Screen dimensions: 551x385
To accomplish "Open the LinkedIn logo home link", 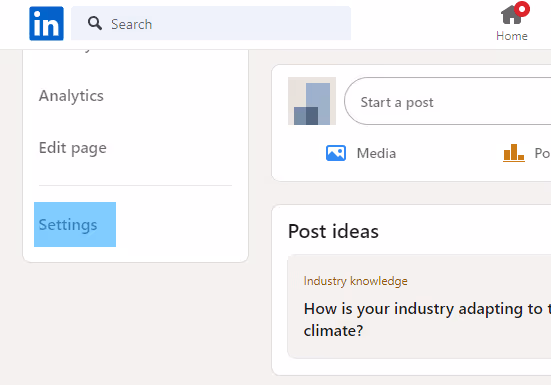I will click(x=46, y=24).
